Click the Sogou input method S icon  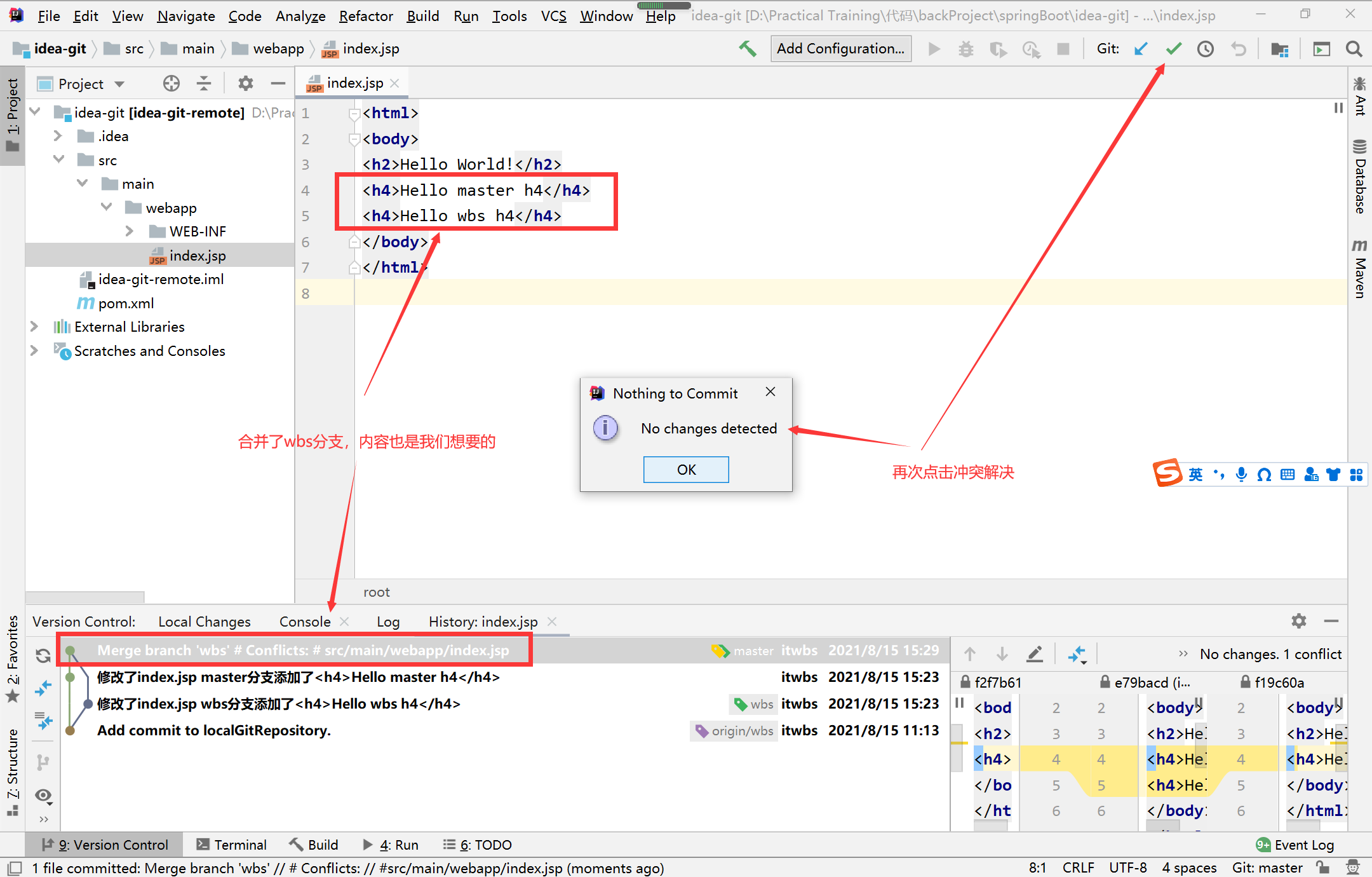1167,473
